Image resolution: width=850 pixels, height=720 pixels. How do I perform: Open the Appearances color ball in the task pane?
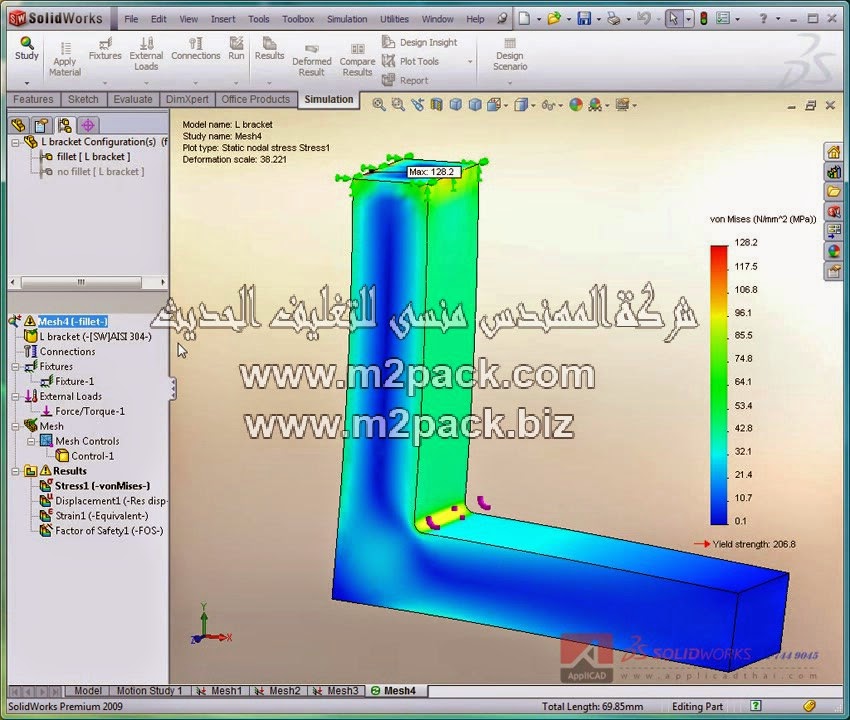coord(834,251)
